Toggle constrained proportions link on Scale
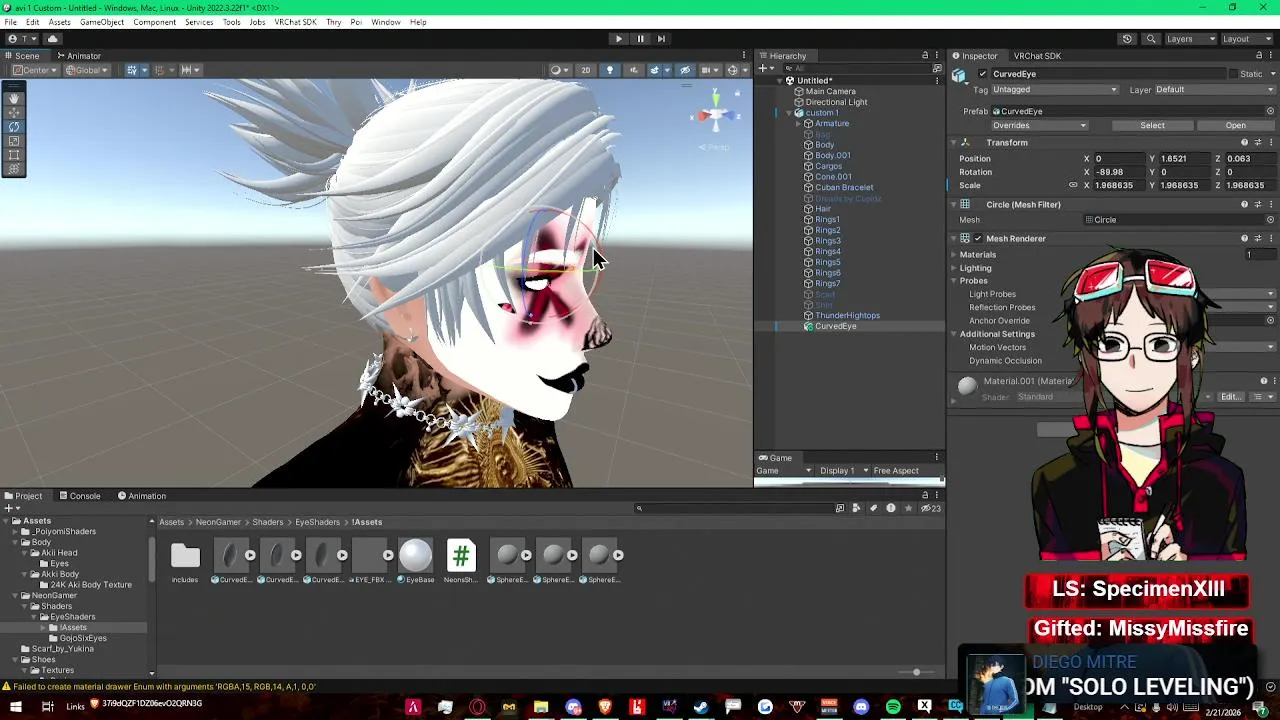Image resolution: width=1280 pixels, height=720 pixels. tap(1073, 185)
